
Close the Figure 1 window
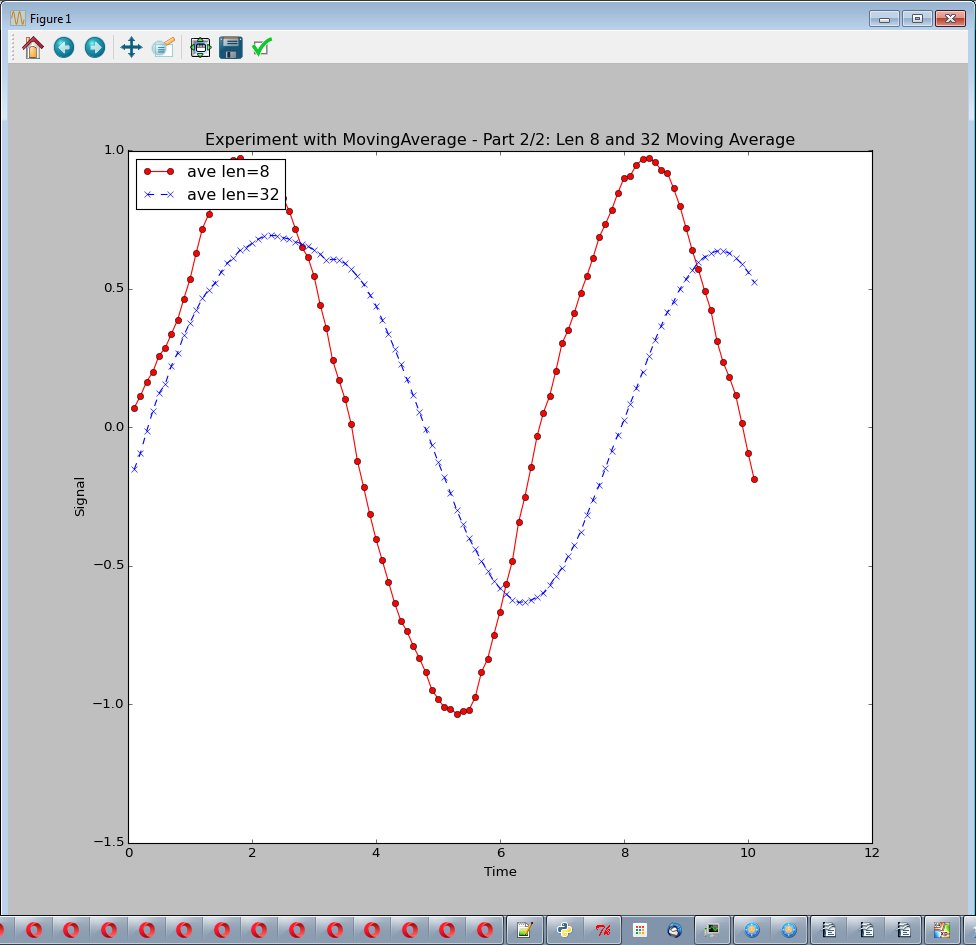(950, 19)
